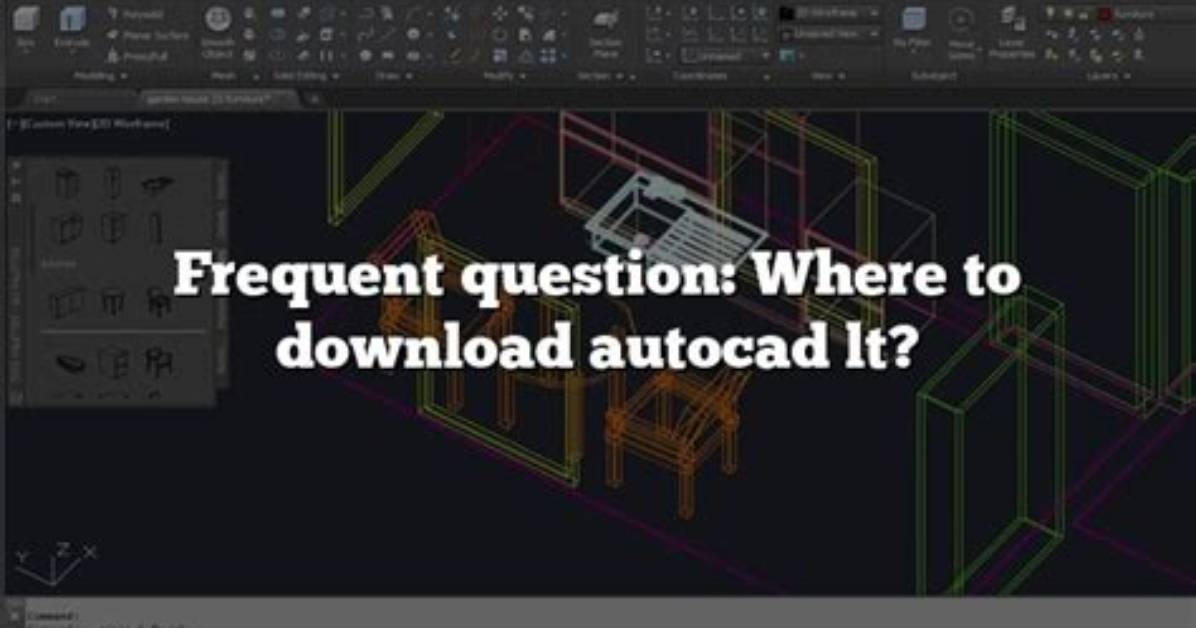Image resolution: width=1196 pixels, height=628 pixels.
Task: Expand the Modeling panel title
Action: click(100, 76)
